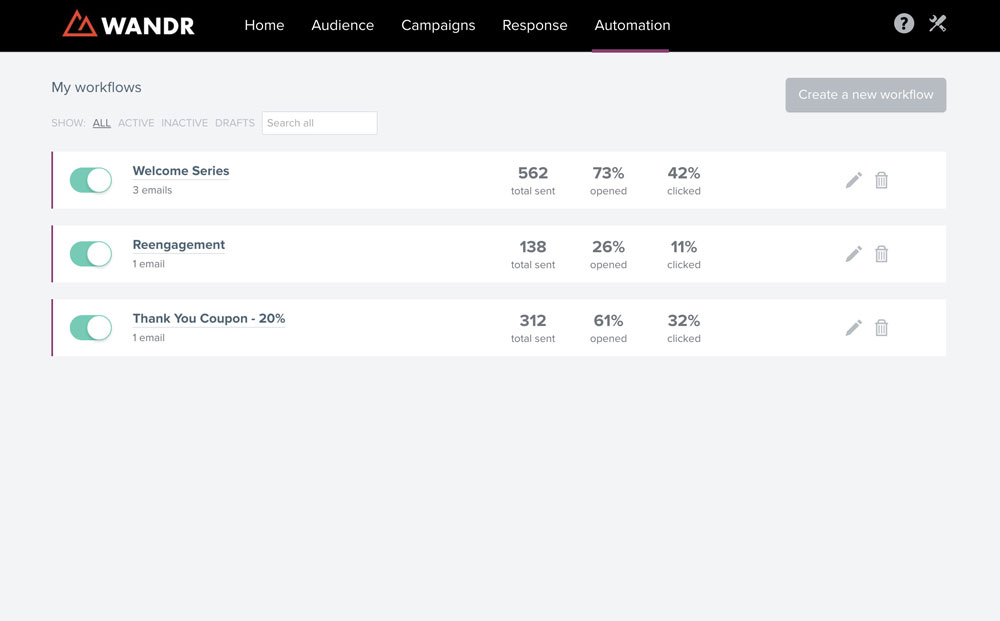Open the Response menu item
The width and height of the screenshot is (1000, 621).
click(534, 25)
